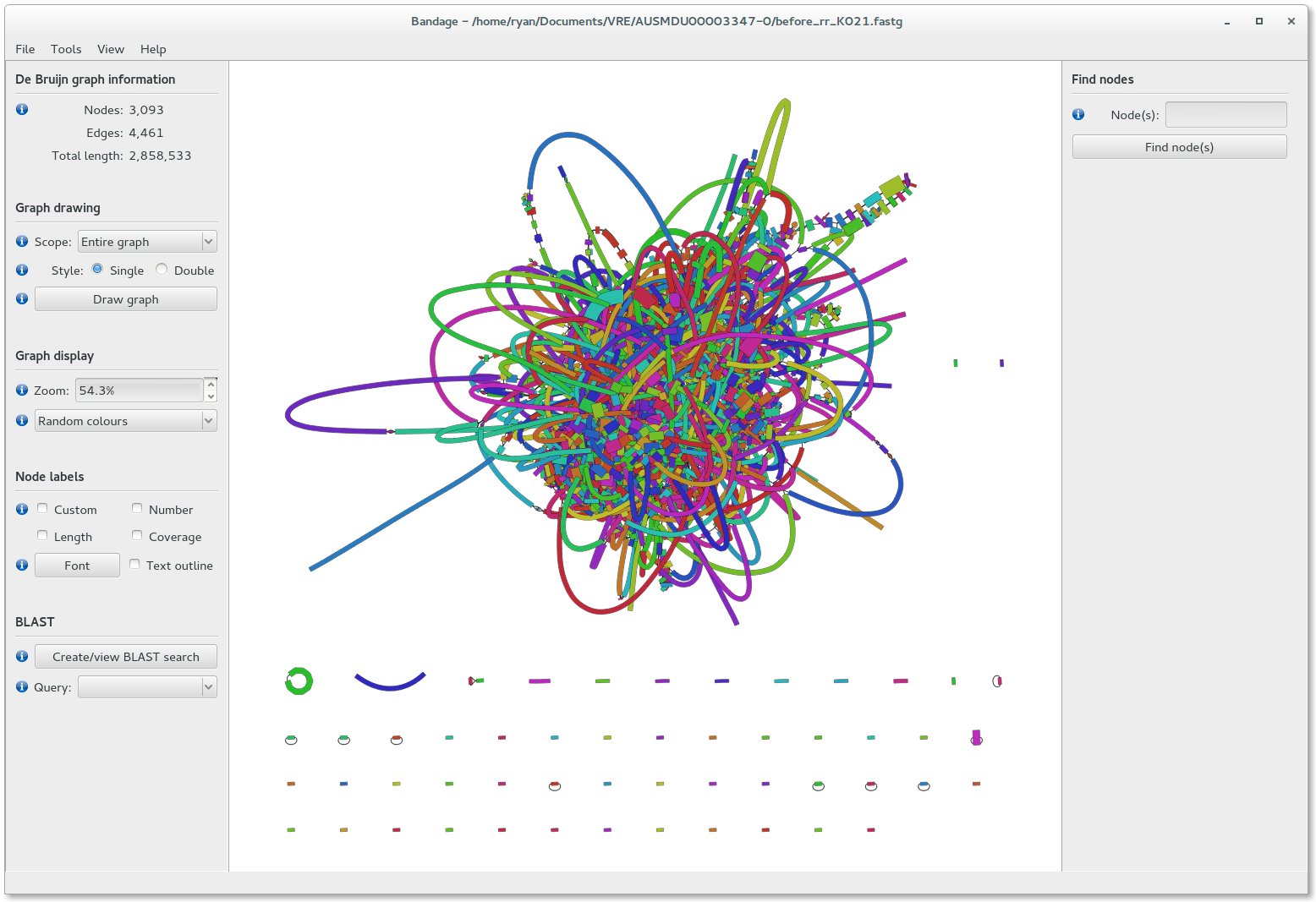Click the info icon next to Zoom

22,390
